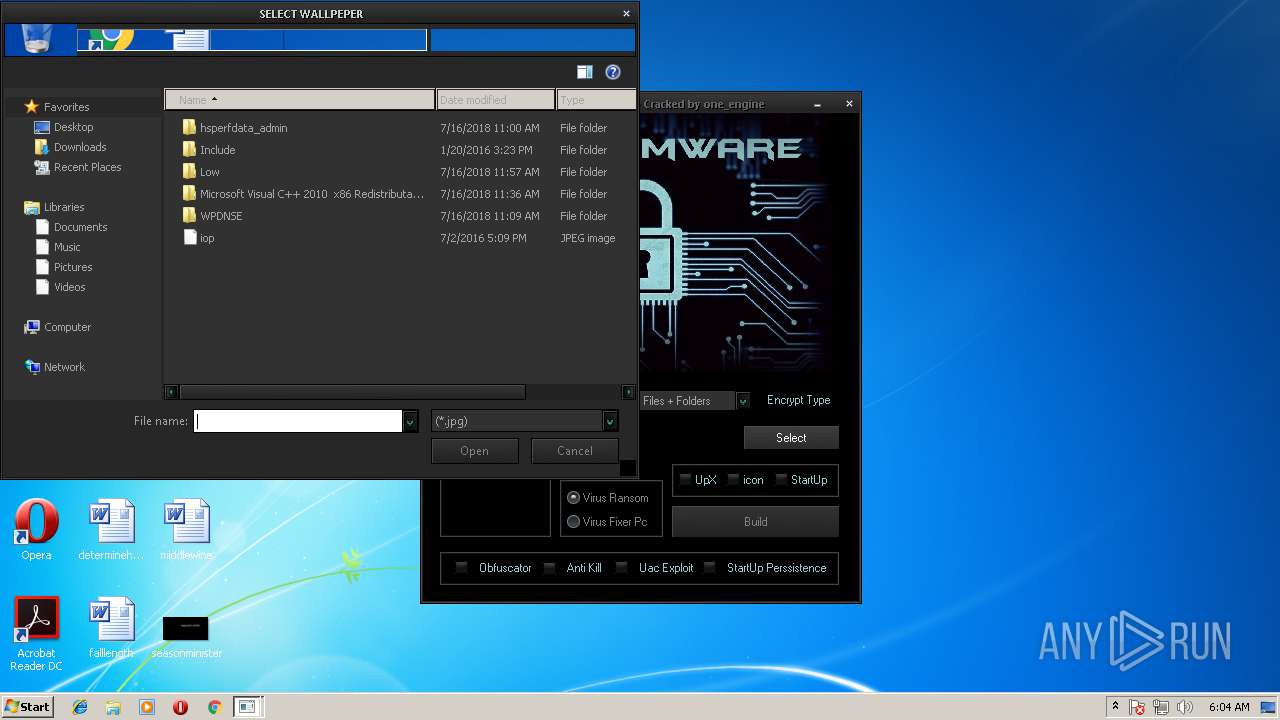Open Videos library
The height and width of the screenshot is (720, 1280).
coord(60,287)
